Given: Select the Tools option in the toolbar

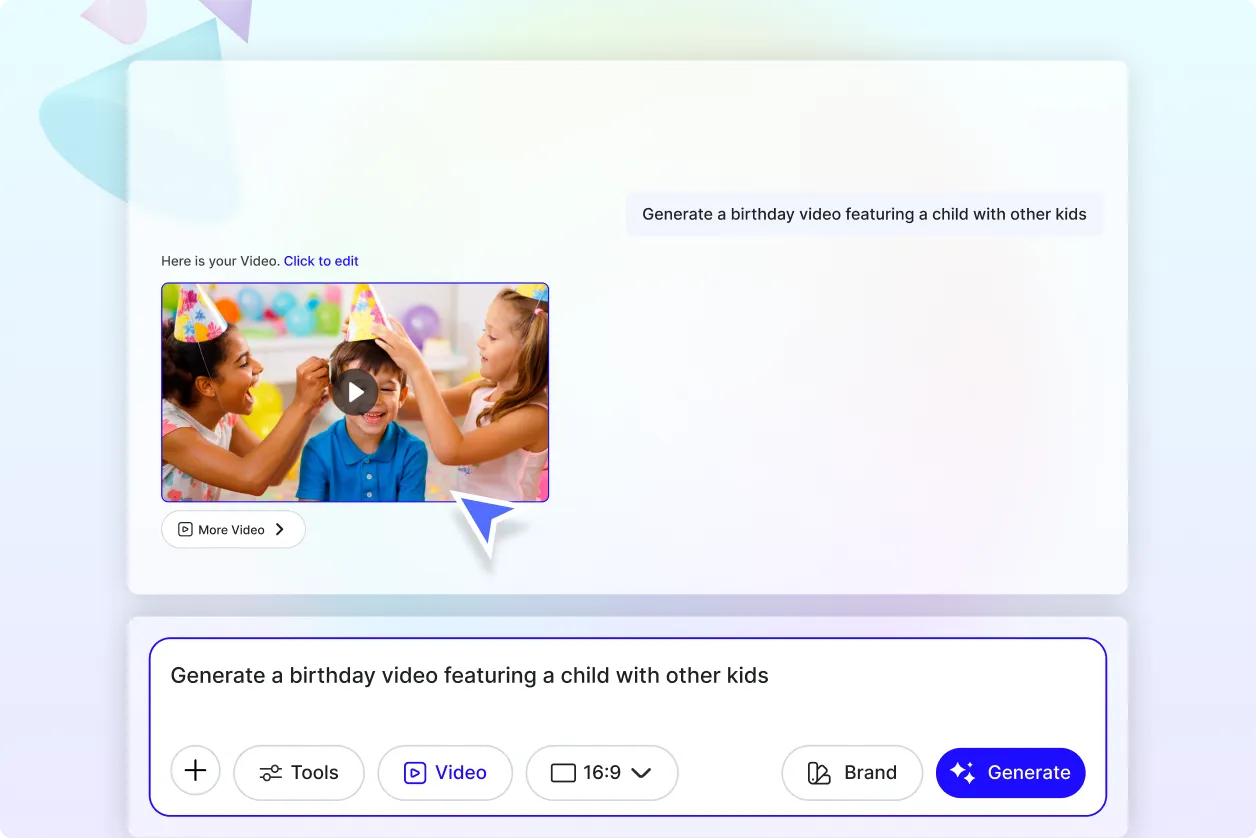Looking at the screenshot, I should [x=298, y=772].
